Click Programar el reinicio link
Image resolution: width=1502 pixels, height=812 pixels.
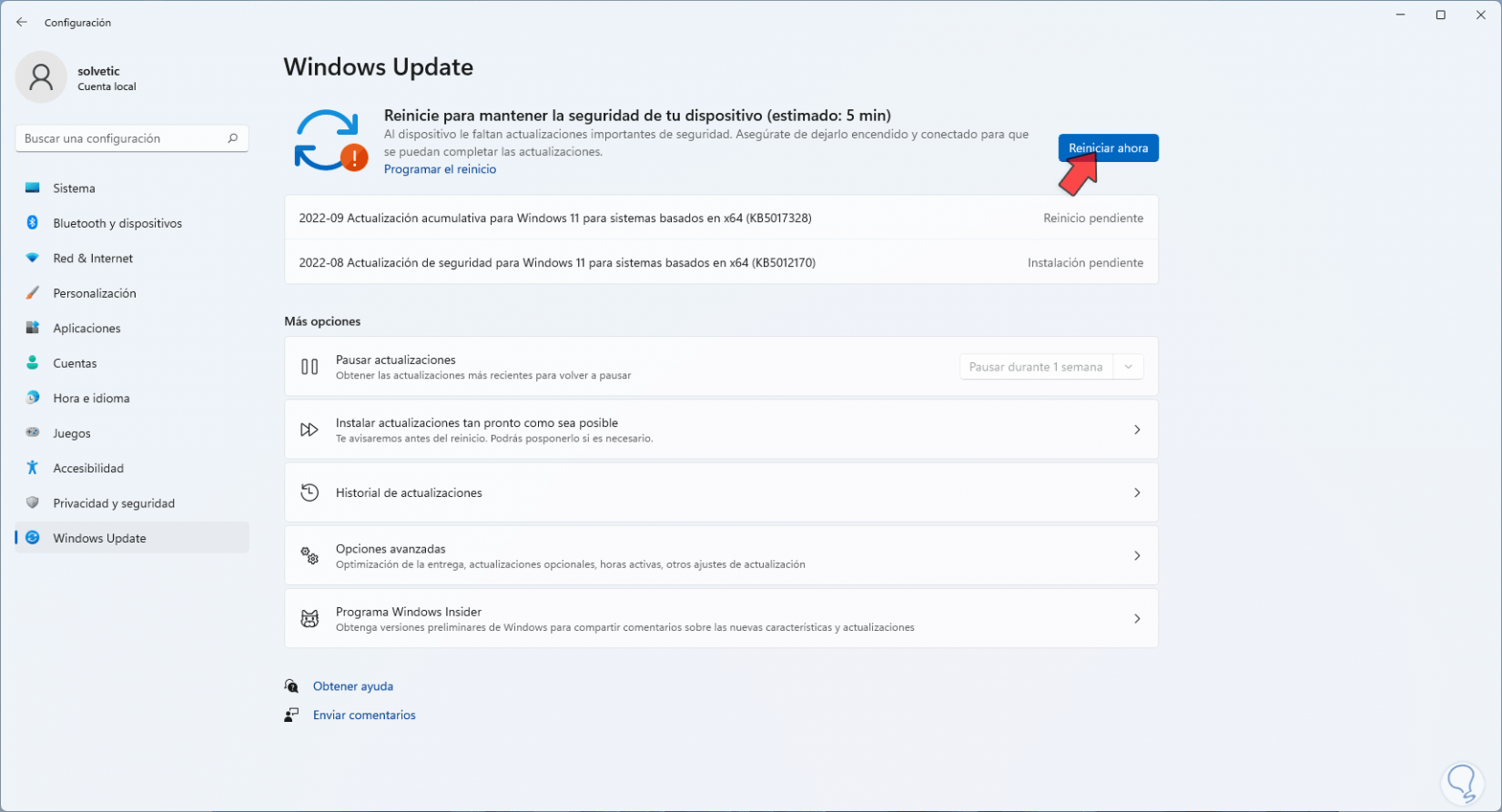[x=440, y=169]
